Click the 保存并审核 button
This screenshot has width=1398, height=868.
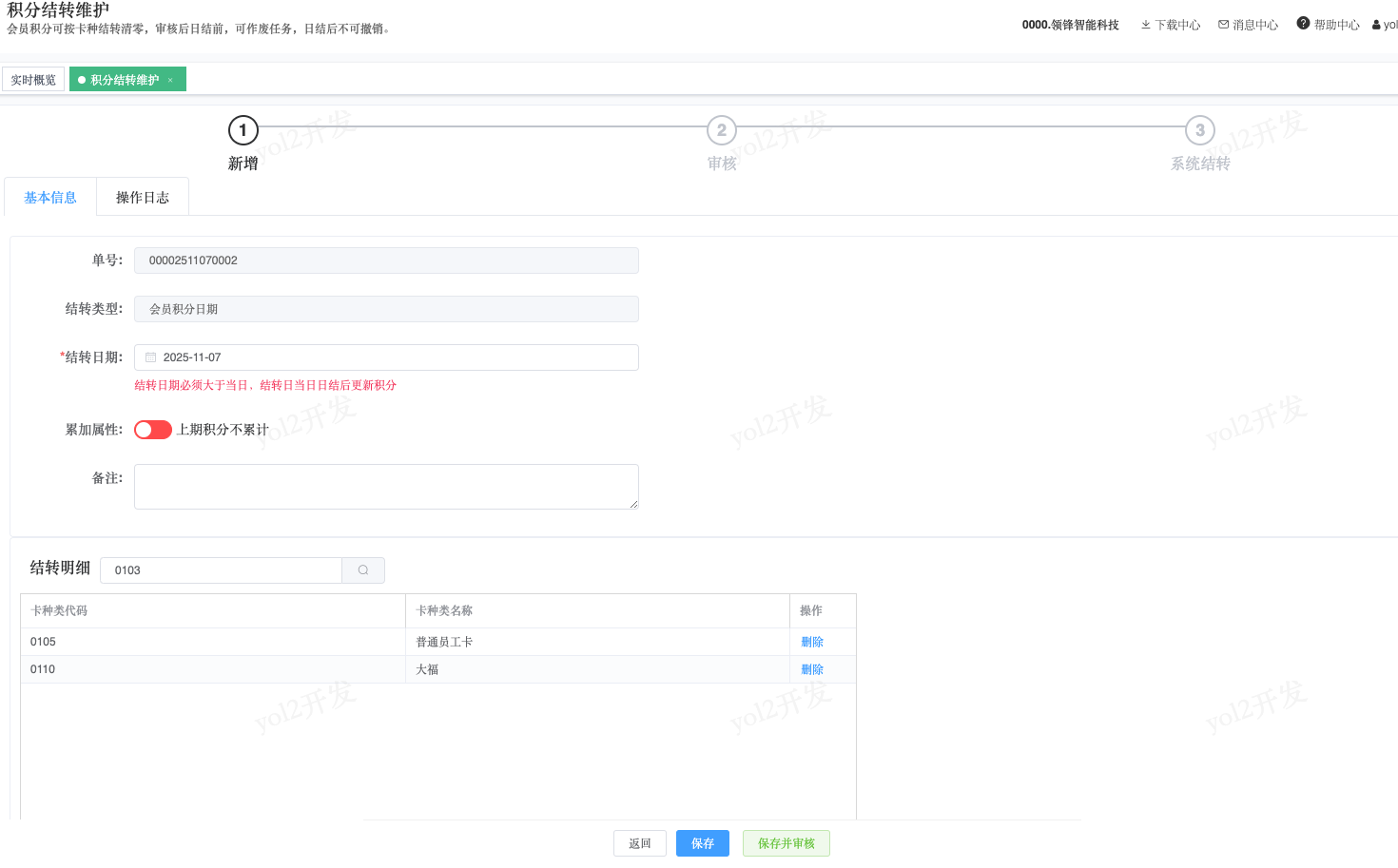[786, 843]
